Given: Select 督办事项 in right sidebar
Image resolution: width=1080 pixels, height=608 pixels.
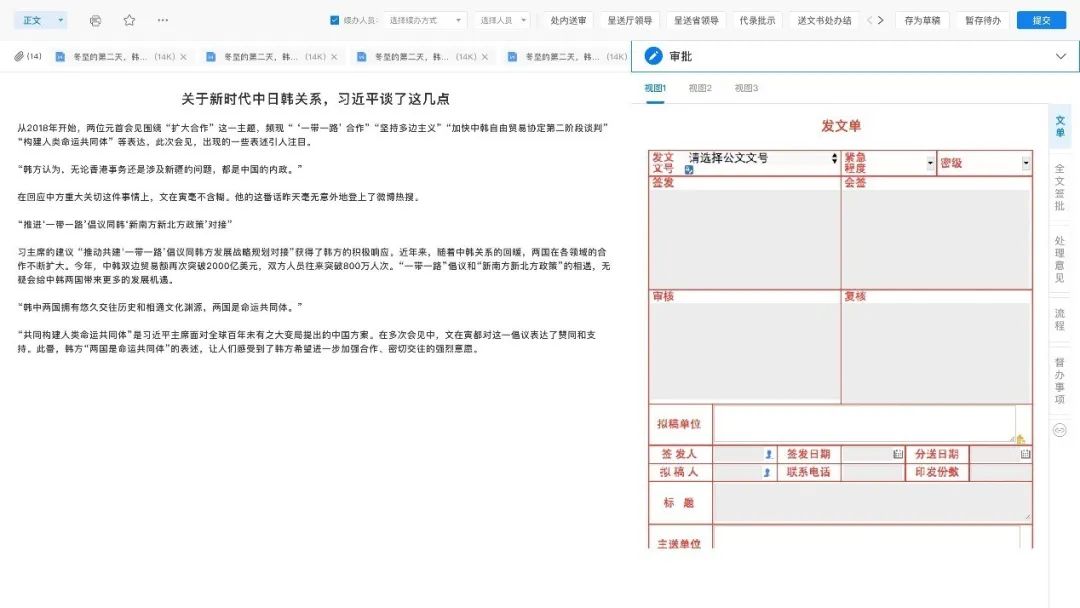Looking at the screenshot, I should coord(1060,381).
